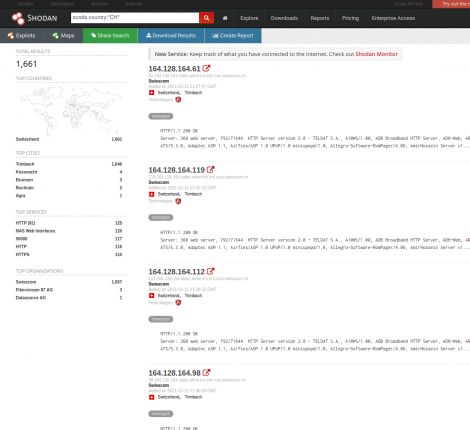Click the Swiss flag icon for 164.128.164.119
This screenshot has width=470, height=430.
152,194
